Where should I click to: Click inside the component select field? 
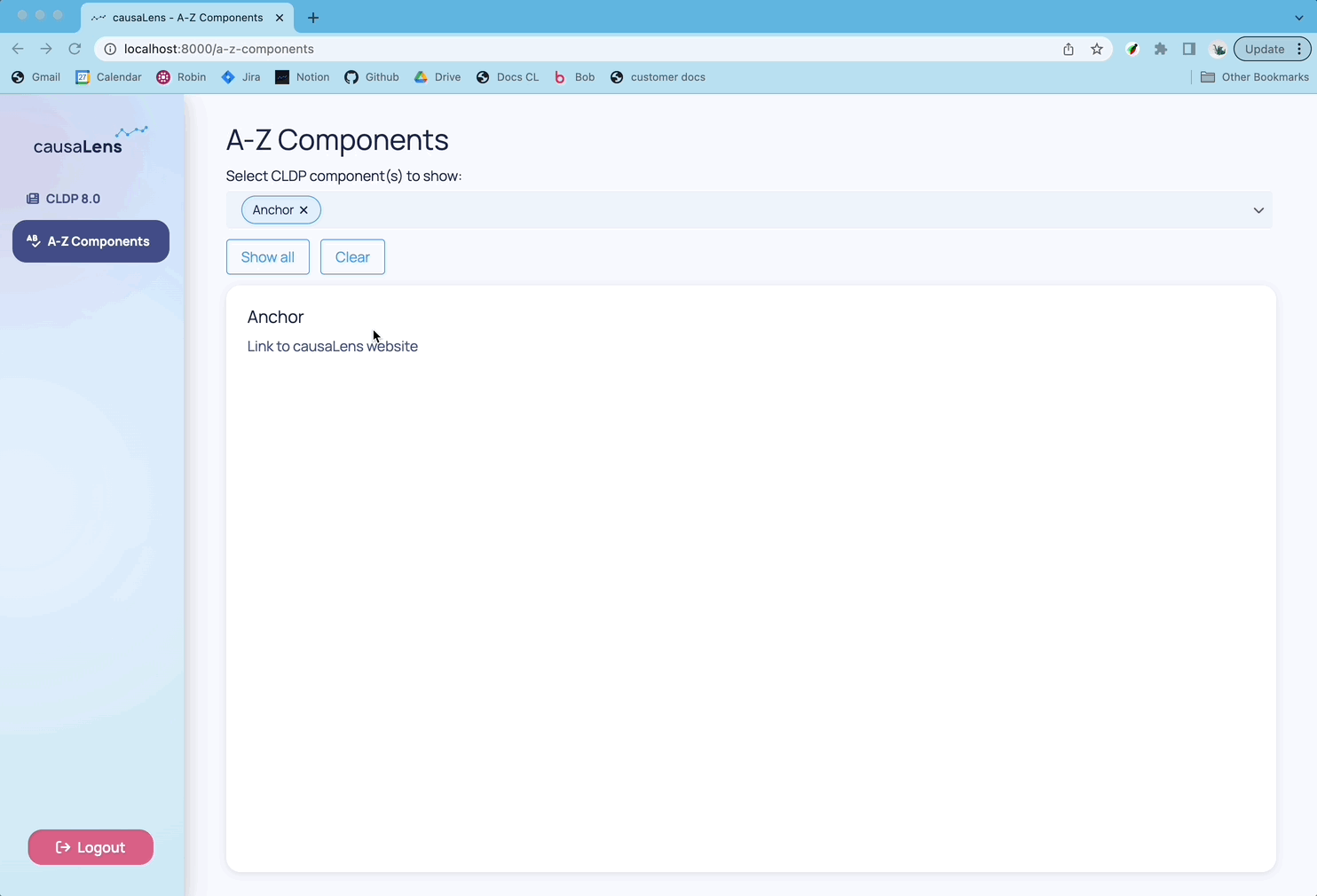pos(749,210)
